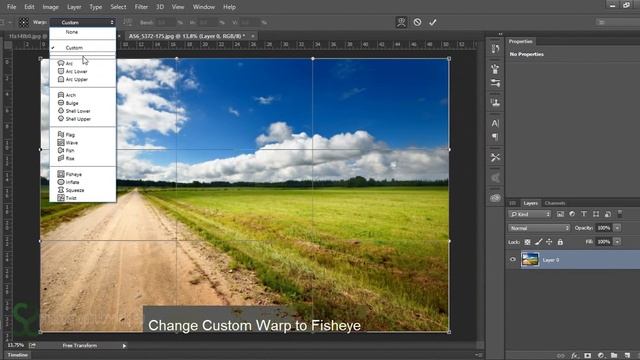Switch to the Channels tab
The image size is (640, 360).
tap(555, 203)
